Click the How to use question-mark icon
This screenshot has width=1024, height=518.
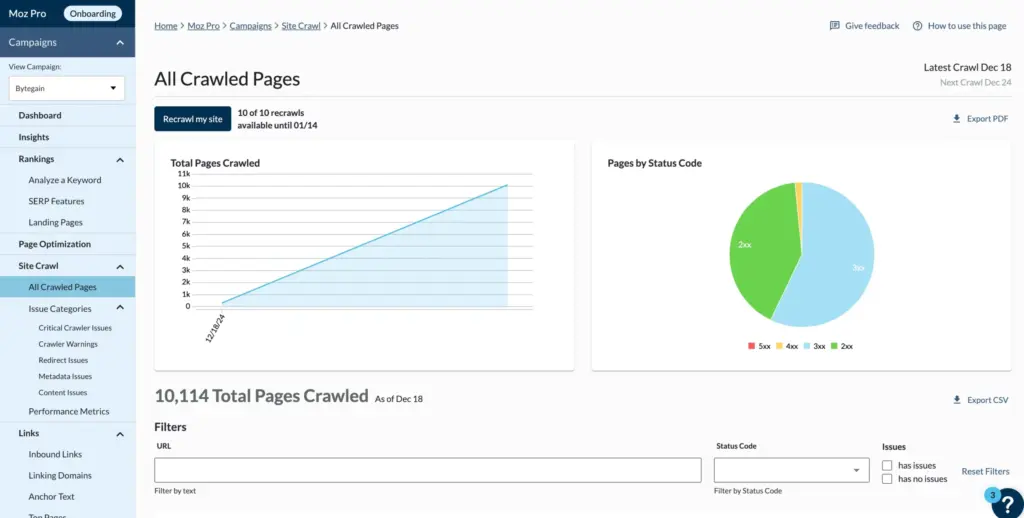[x=917, y=25]
